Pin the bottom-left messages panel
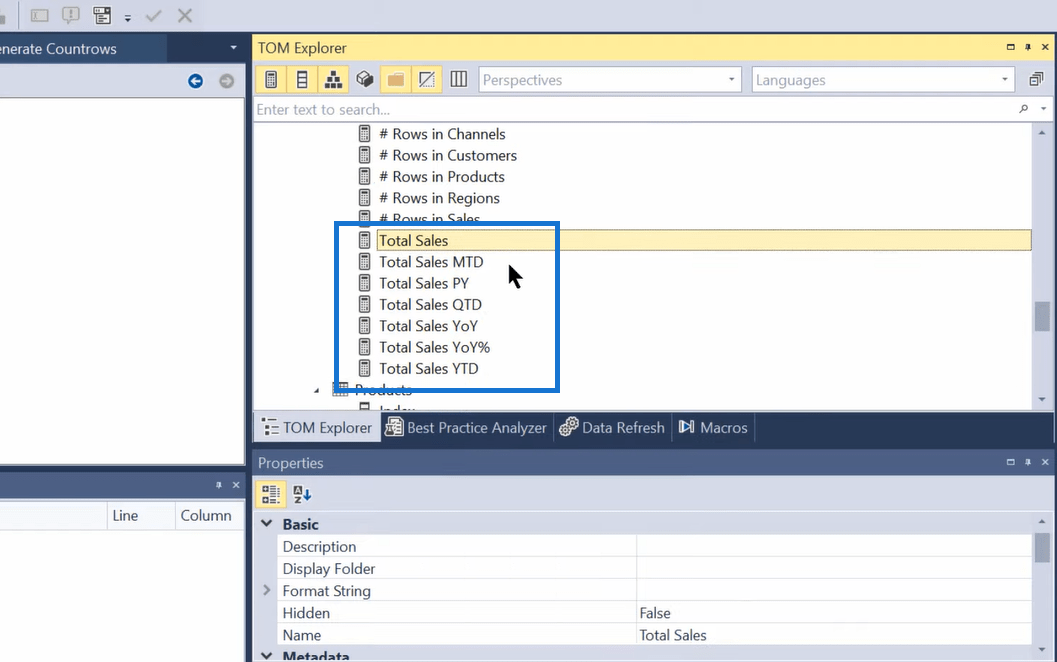This screenshot has width=1057, height=662. pyautogui.click(x=218, y=485)
